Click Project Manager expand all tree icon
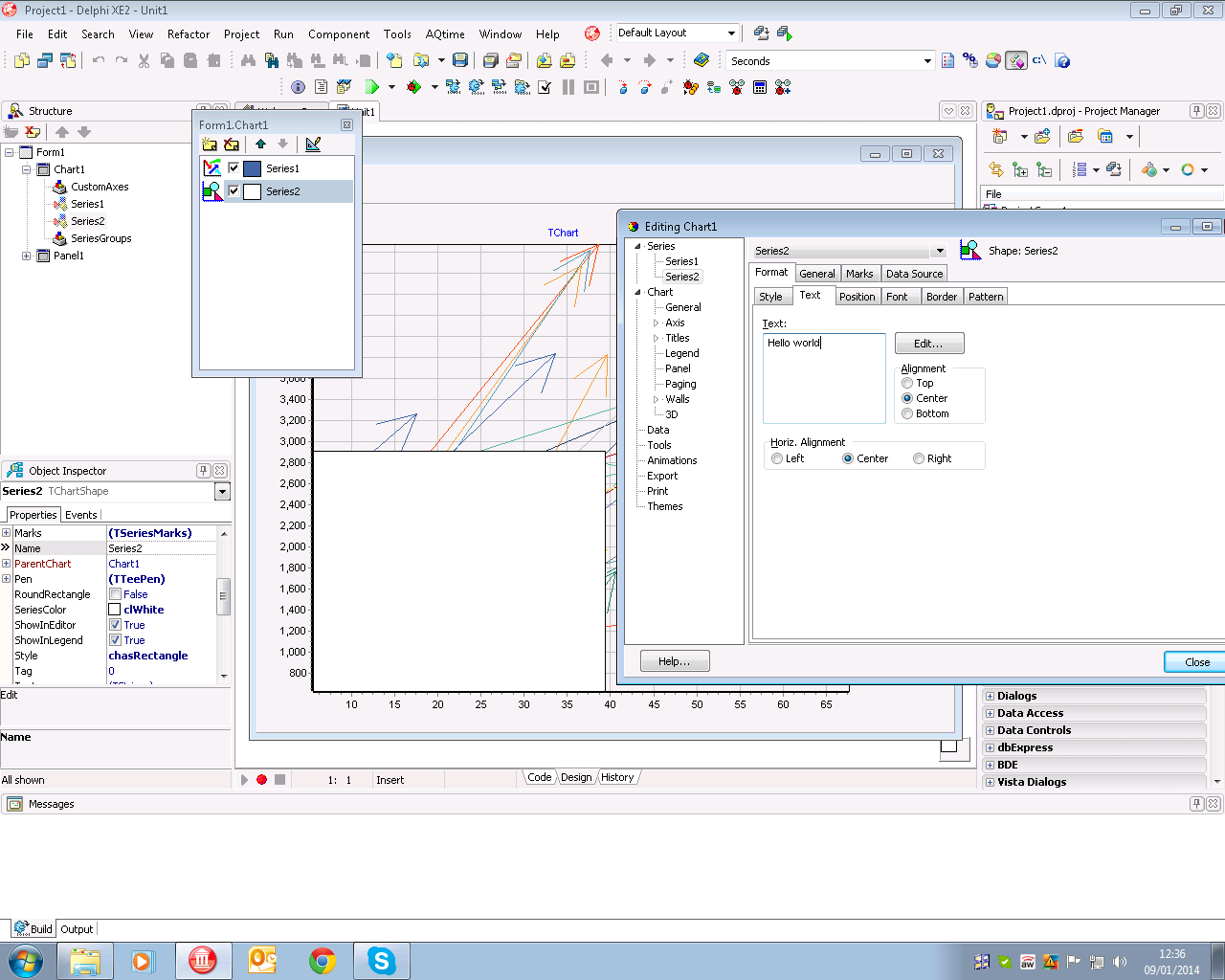The width and height of the screenshot is (1225, 980). pyautogui.click(x=1020, y=169)
